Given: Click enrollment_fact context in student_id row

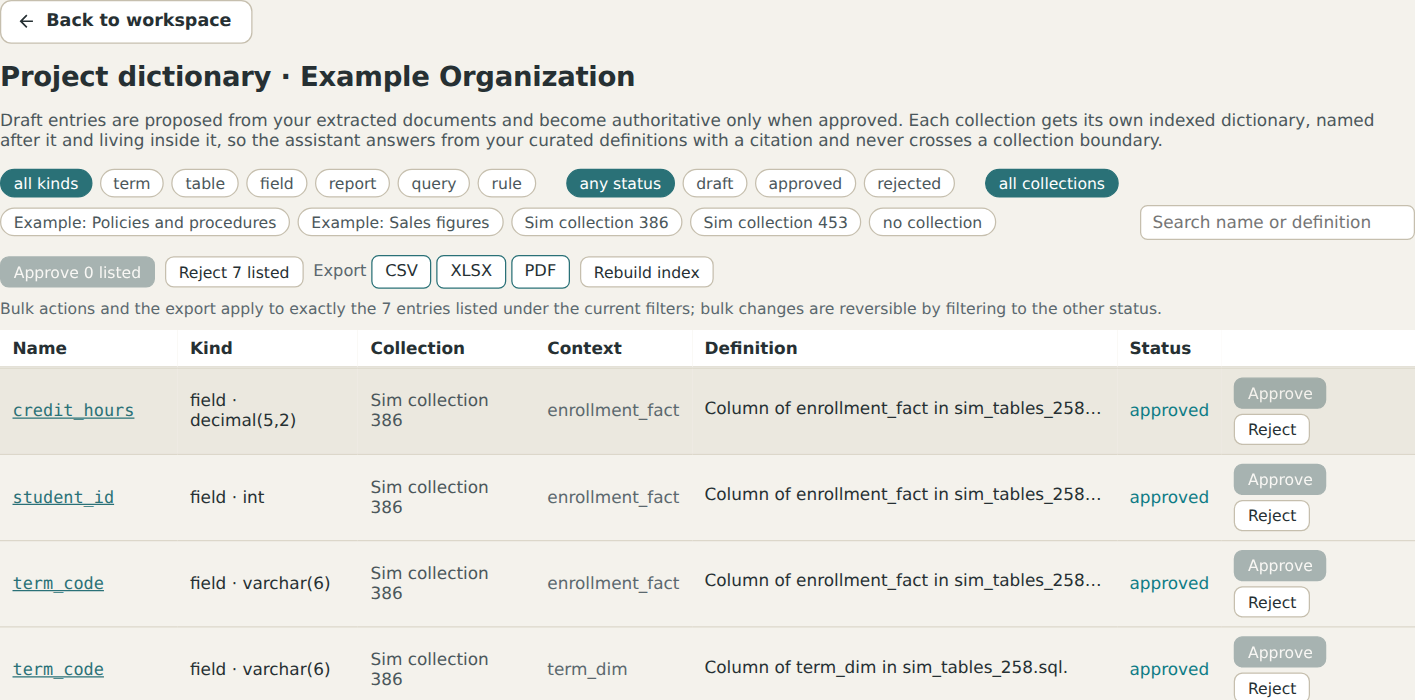Looking at the screenshot, I should pyautogui.click(x=613, y=497).
